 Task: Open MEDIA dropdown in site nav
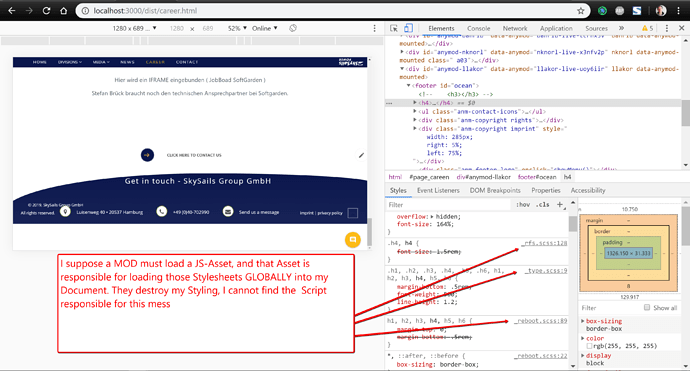[x=101, y=62]
